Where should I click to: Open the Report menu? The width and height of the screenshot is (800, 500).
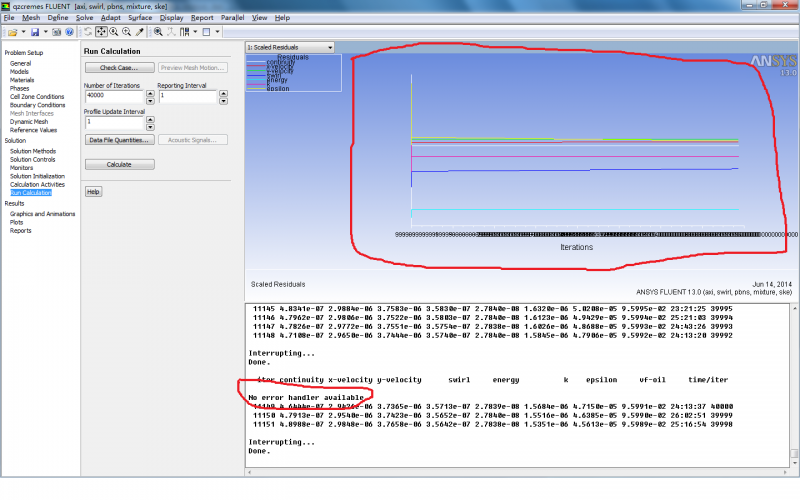click(x=202, y=17)
